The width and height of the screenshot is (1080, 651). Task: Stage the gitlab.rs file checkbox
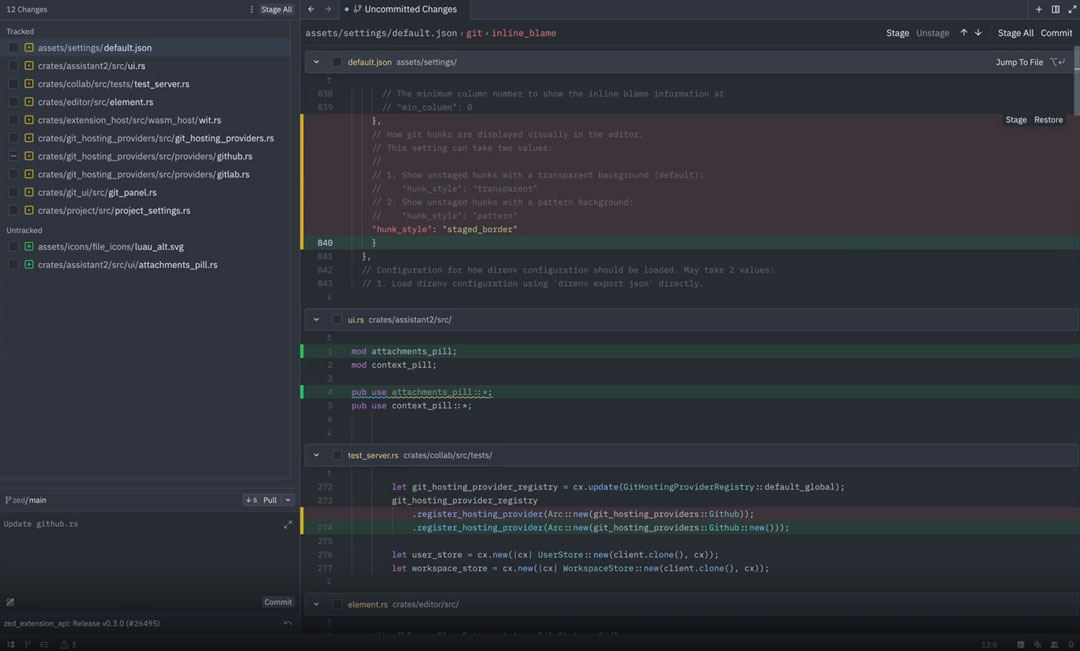14,174
